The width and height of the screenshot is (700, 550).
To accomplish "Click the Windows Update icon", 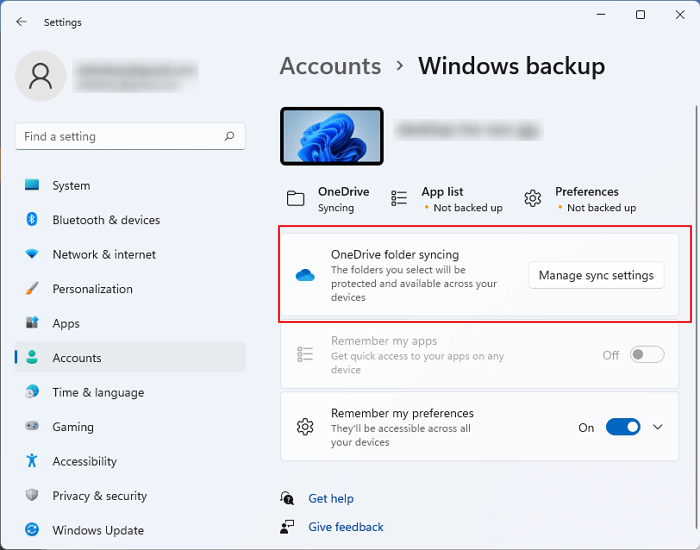I will pyautogui.click(x=32, y=530).
